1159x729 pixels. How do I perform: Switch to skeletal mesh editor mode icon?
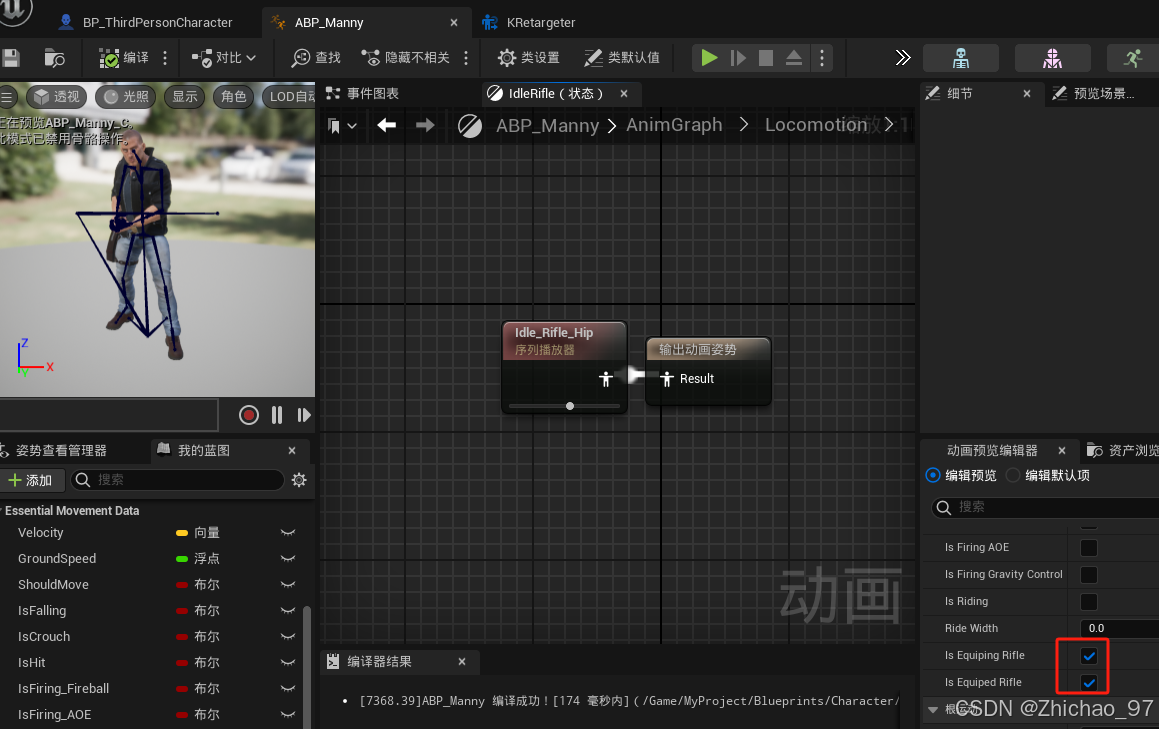point(1053,58)
